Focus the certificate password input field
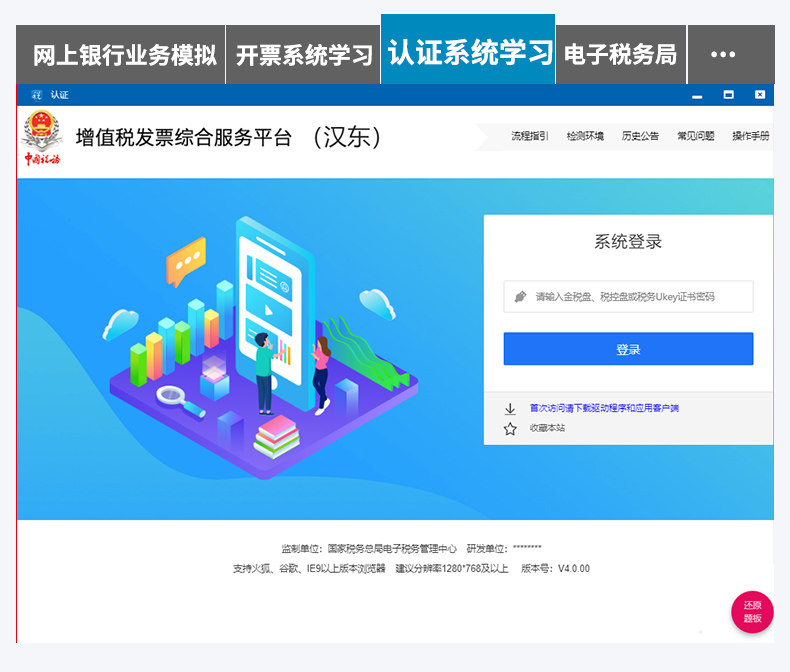Screen dimensions: 790x672 [628, 297]
